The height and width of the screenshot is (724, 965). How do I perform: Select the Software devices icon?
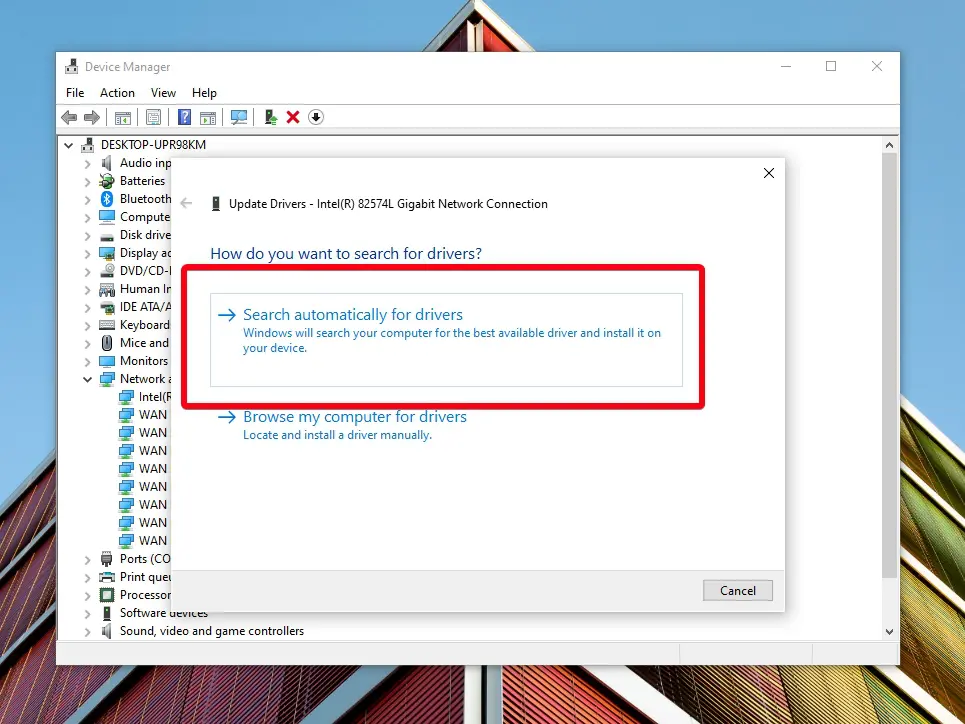pos(107,613)
